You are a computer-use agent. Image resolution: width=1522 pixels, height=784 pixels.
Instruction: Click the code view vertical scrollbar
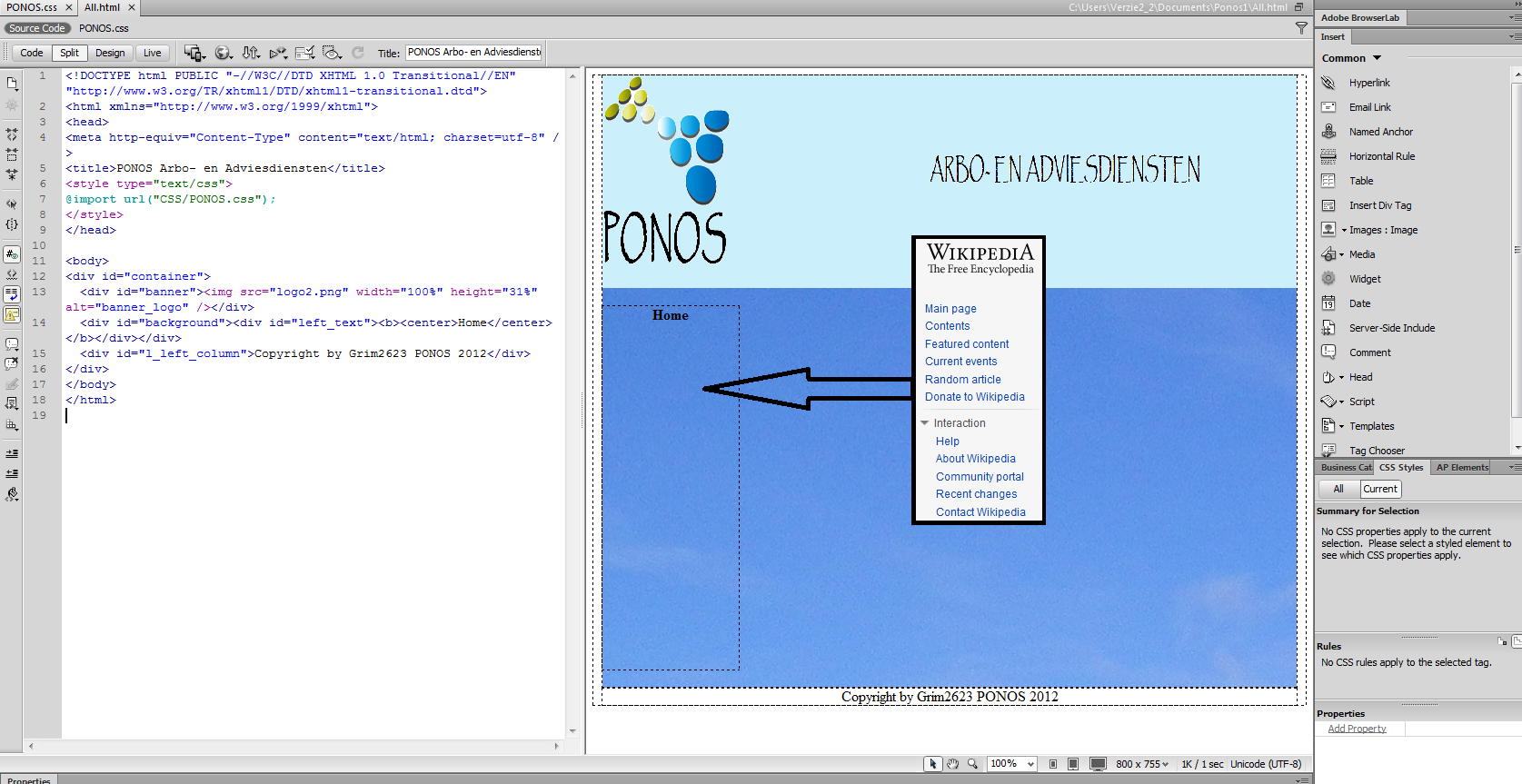coord(572,402)
